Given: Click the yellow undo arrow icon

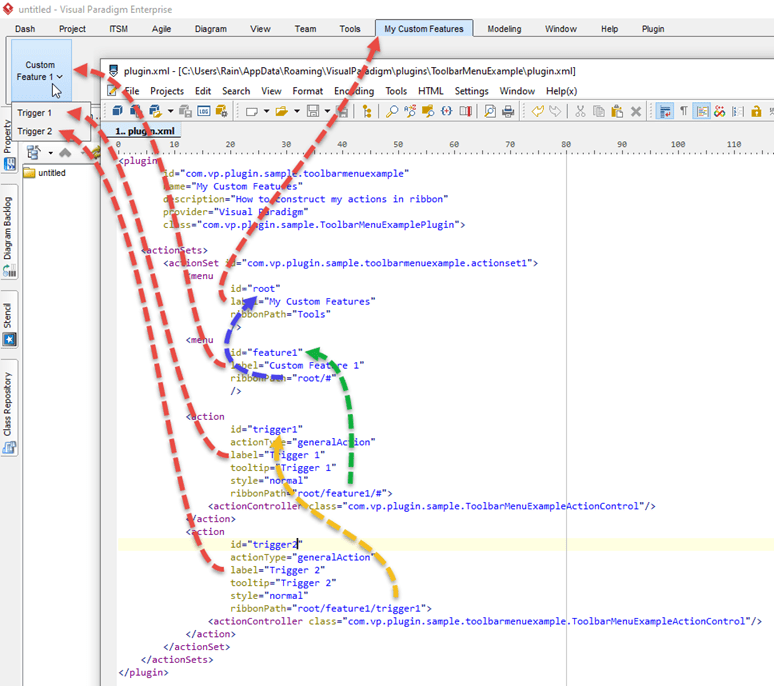Looking at the screenshot, I should pyautogui.click(x=538, y=111).
